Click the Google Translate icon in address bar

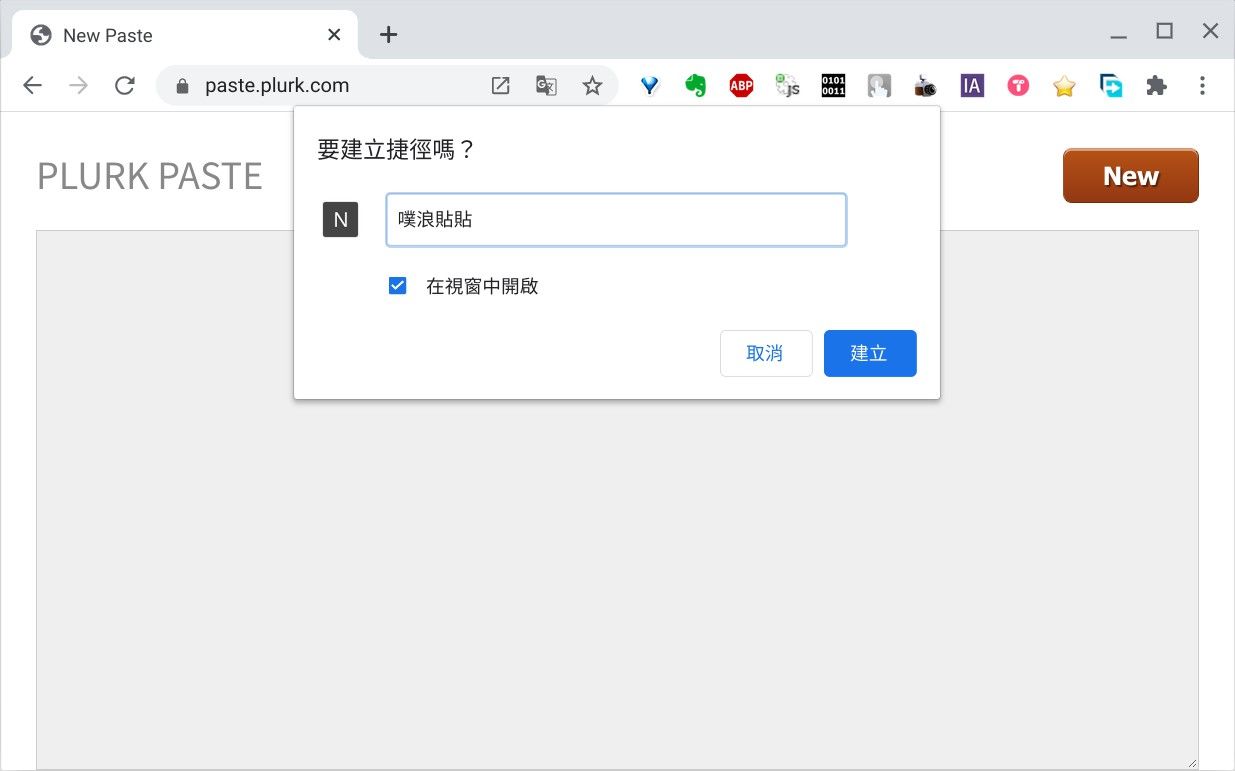546,86
